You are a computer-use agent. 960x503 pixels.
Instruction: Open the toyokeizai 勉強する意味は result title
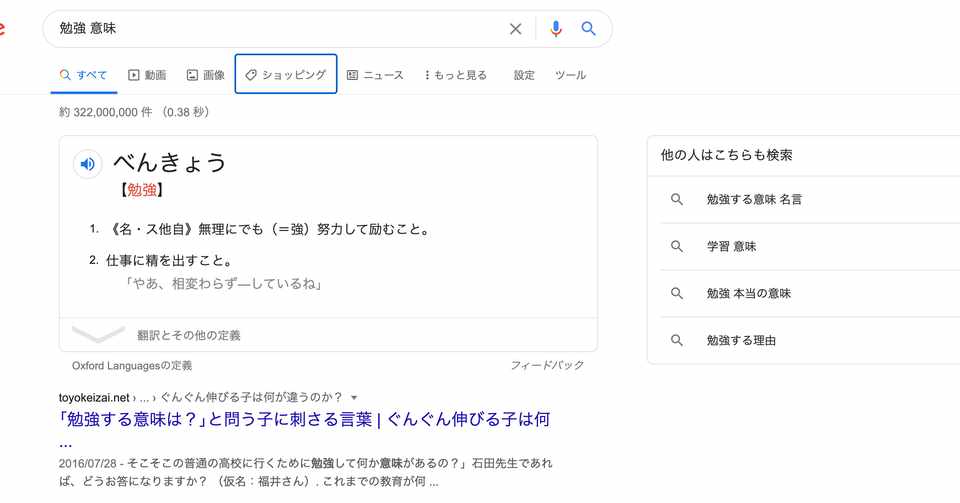pos(304,419)
